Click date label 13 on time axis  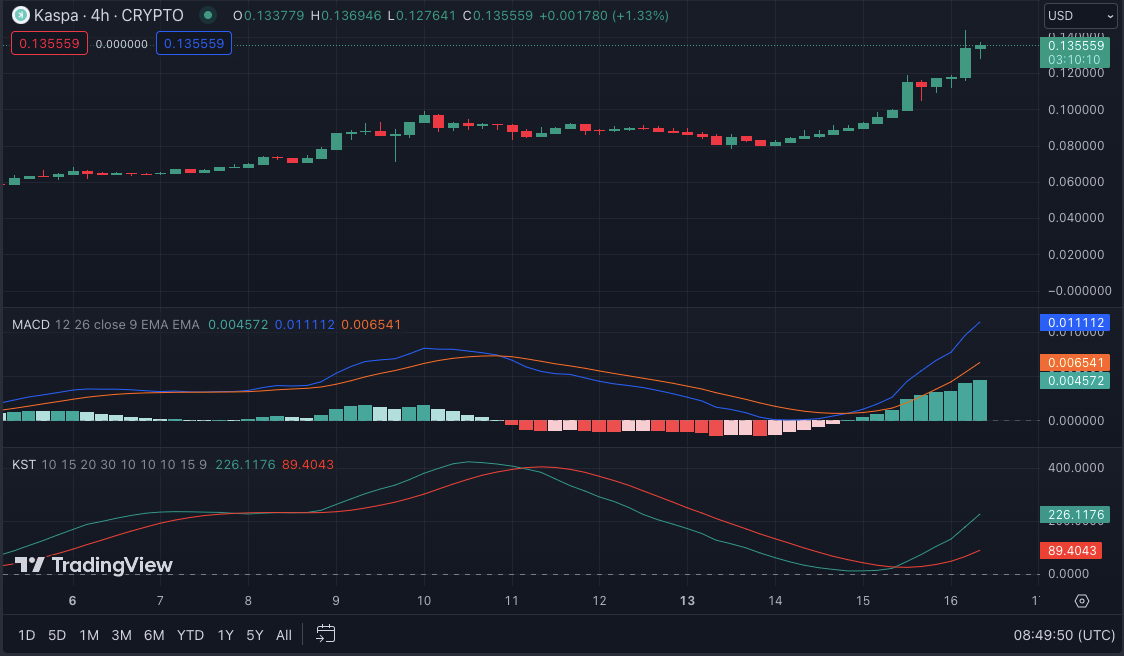pos(687,601)
